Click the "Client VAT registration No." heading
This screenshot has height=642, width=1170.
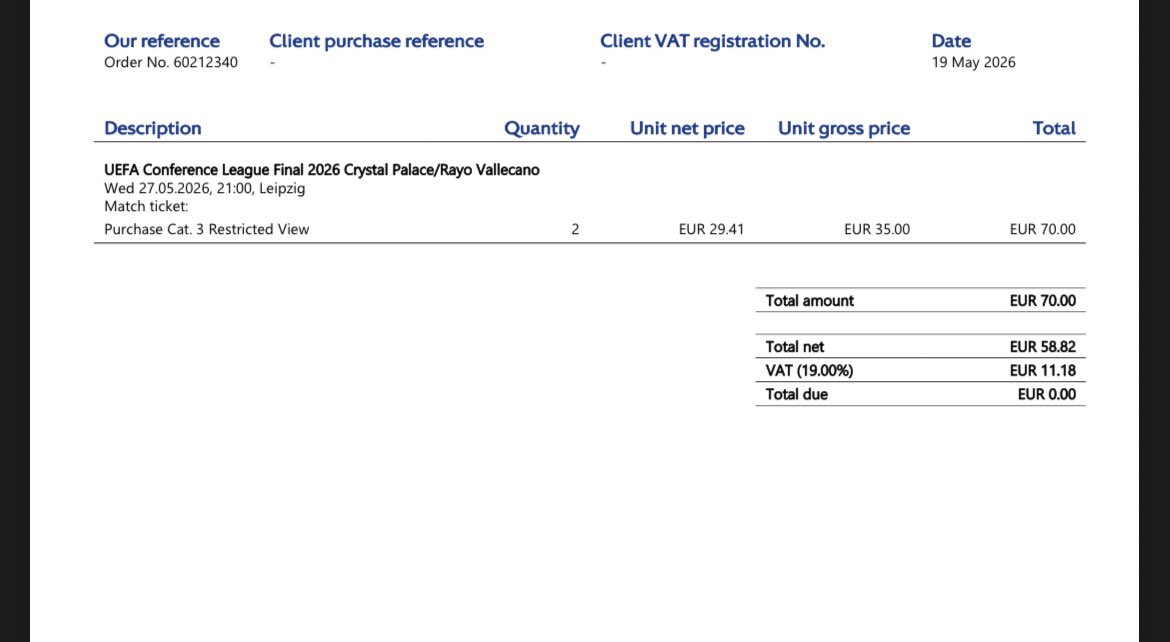713,41
